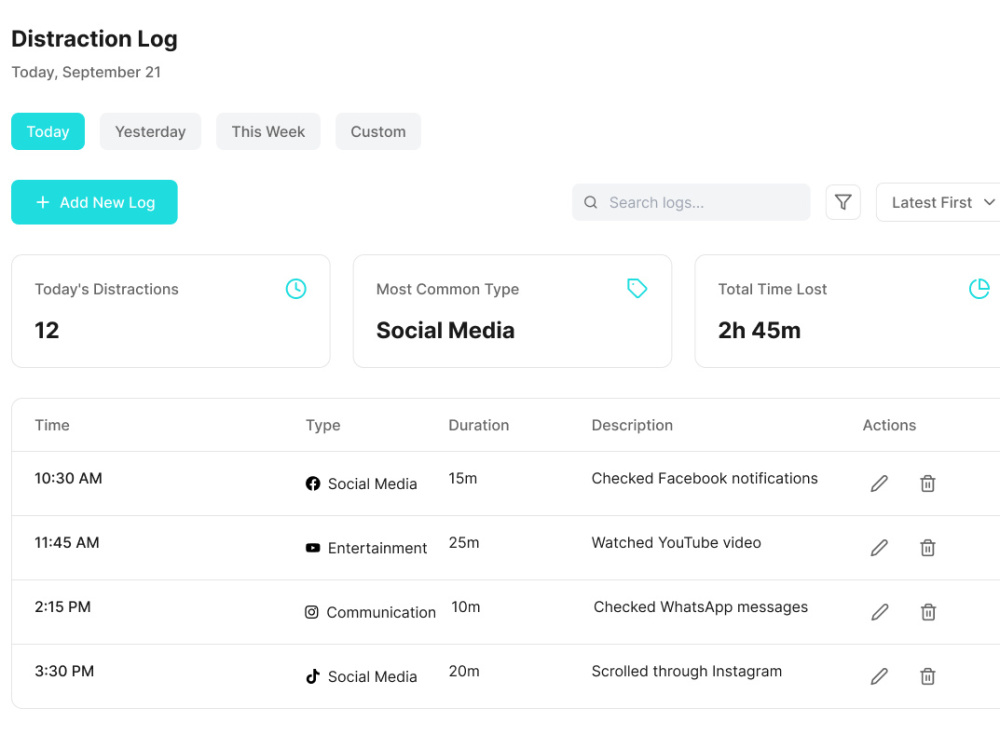The width and height of the screenshot is (1000, 749).
Task: Delete the Checked WhatsApp messages entry
Action: tap(928, 612)
